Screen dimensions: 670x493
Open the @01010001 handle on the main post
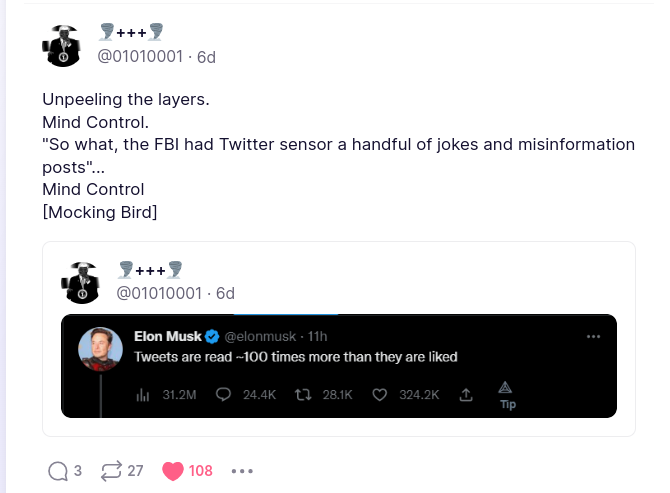pyautogui.click(x=140, y=57)
